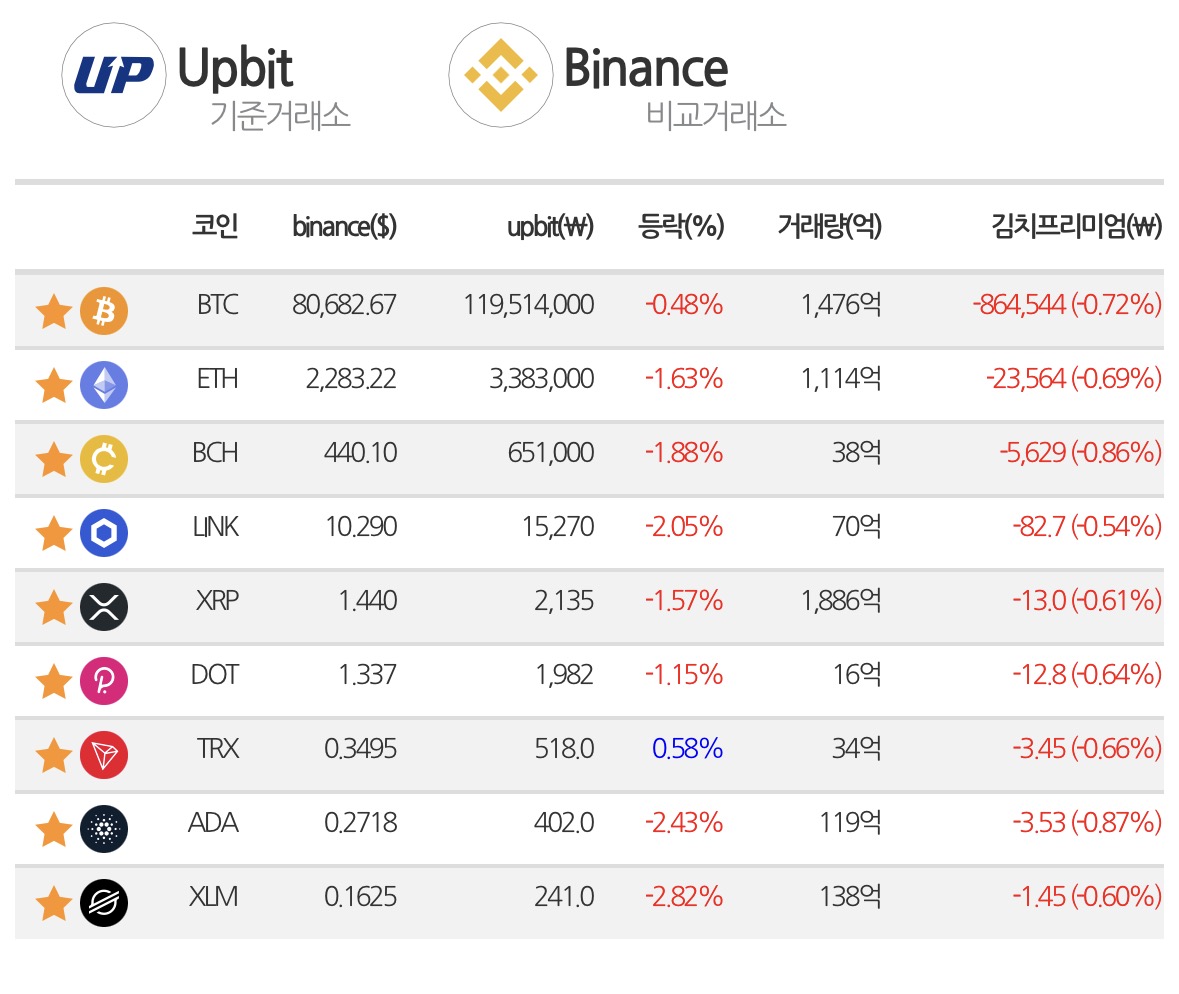Unfavorite the XLM row star
The height and width of the screenshot is (994, 1179).
point(54,904)
